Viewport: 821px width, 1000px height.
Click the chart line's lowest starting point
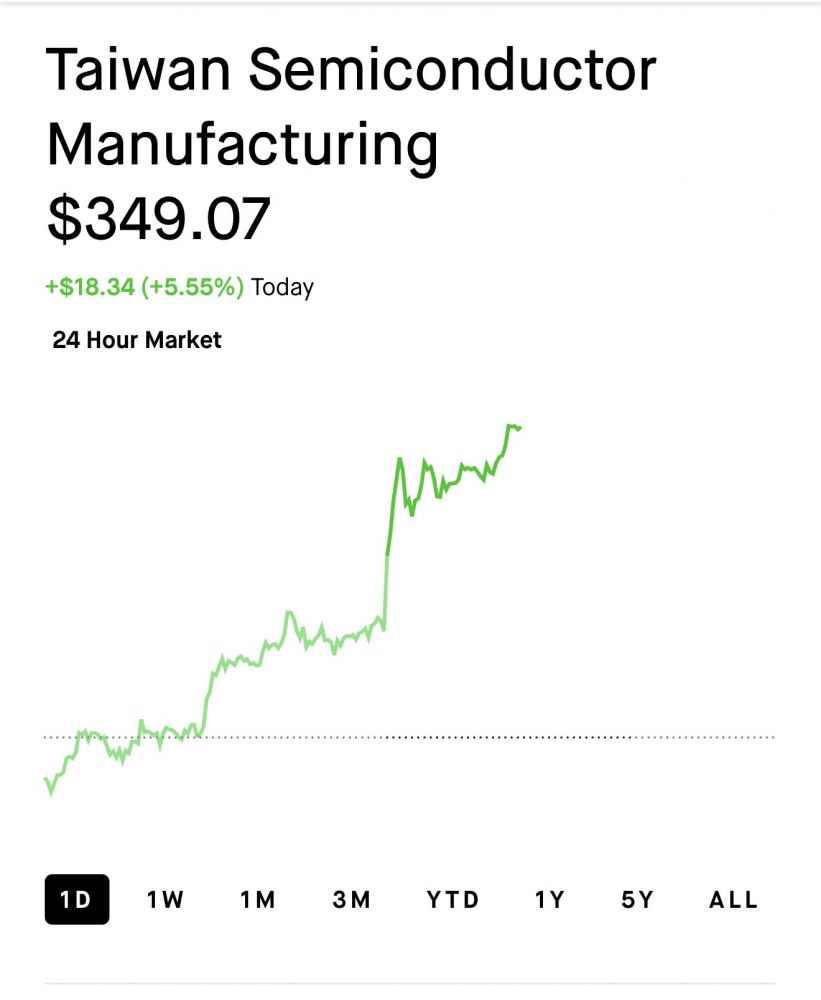tap(50, 793)
